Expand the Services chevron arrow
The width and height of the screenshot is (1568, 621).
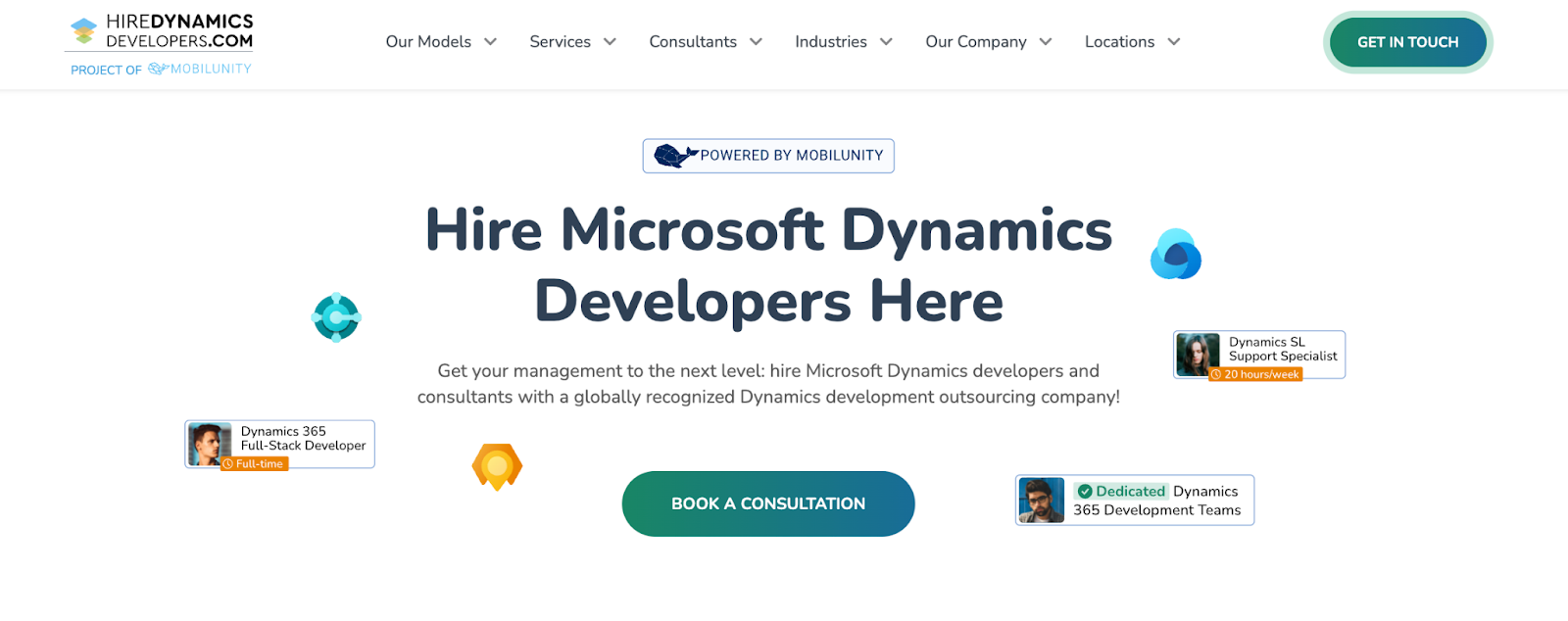tap(610, 42)
